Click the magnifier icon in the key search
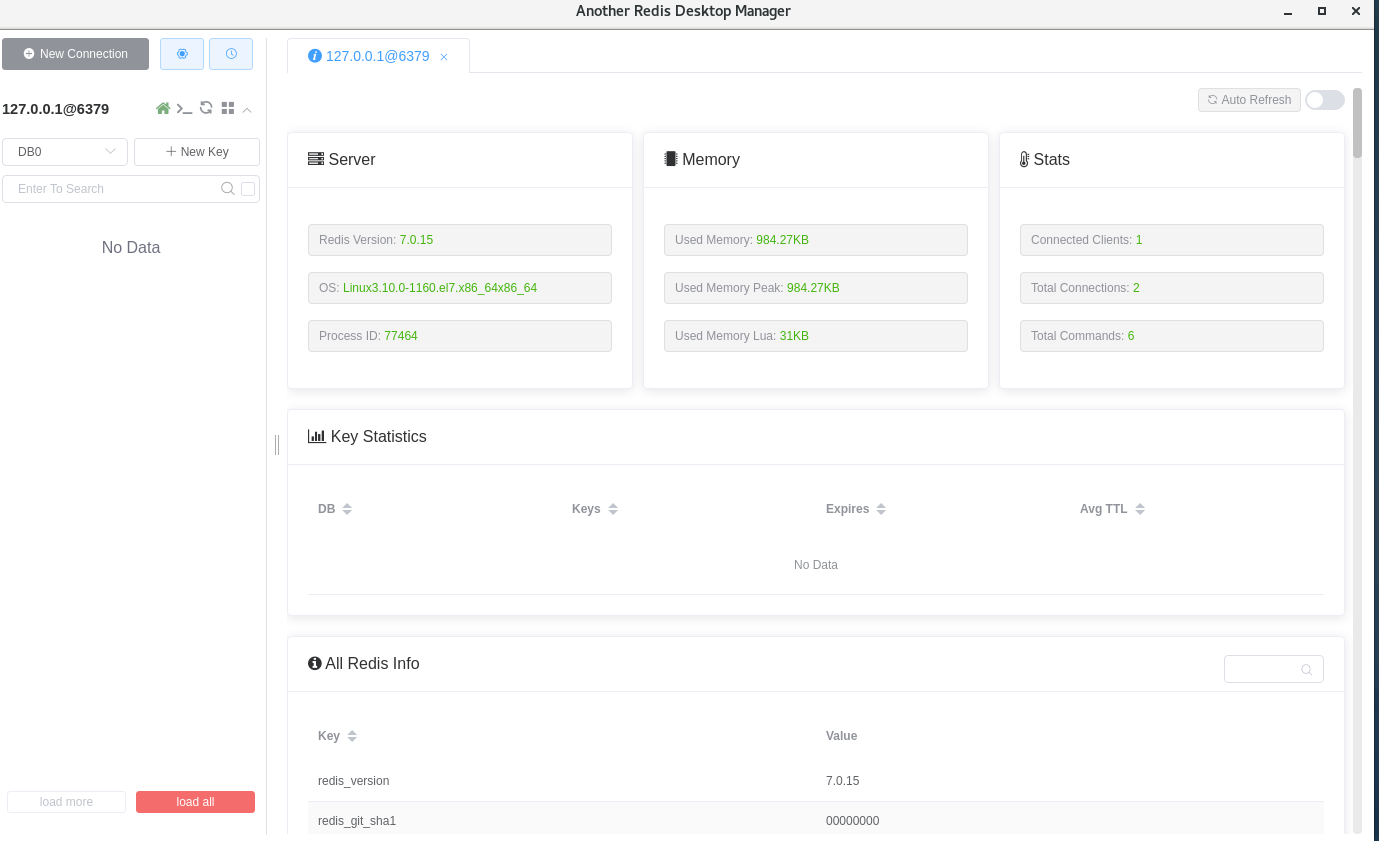Image resolution: width=1379 pixels, height=841 pixels. [x=228, y=189]
